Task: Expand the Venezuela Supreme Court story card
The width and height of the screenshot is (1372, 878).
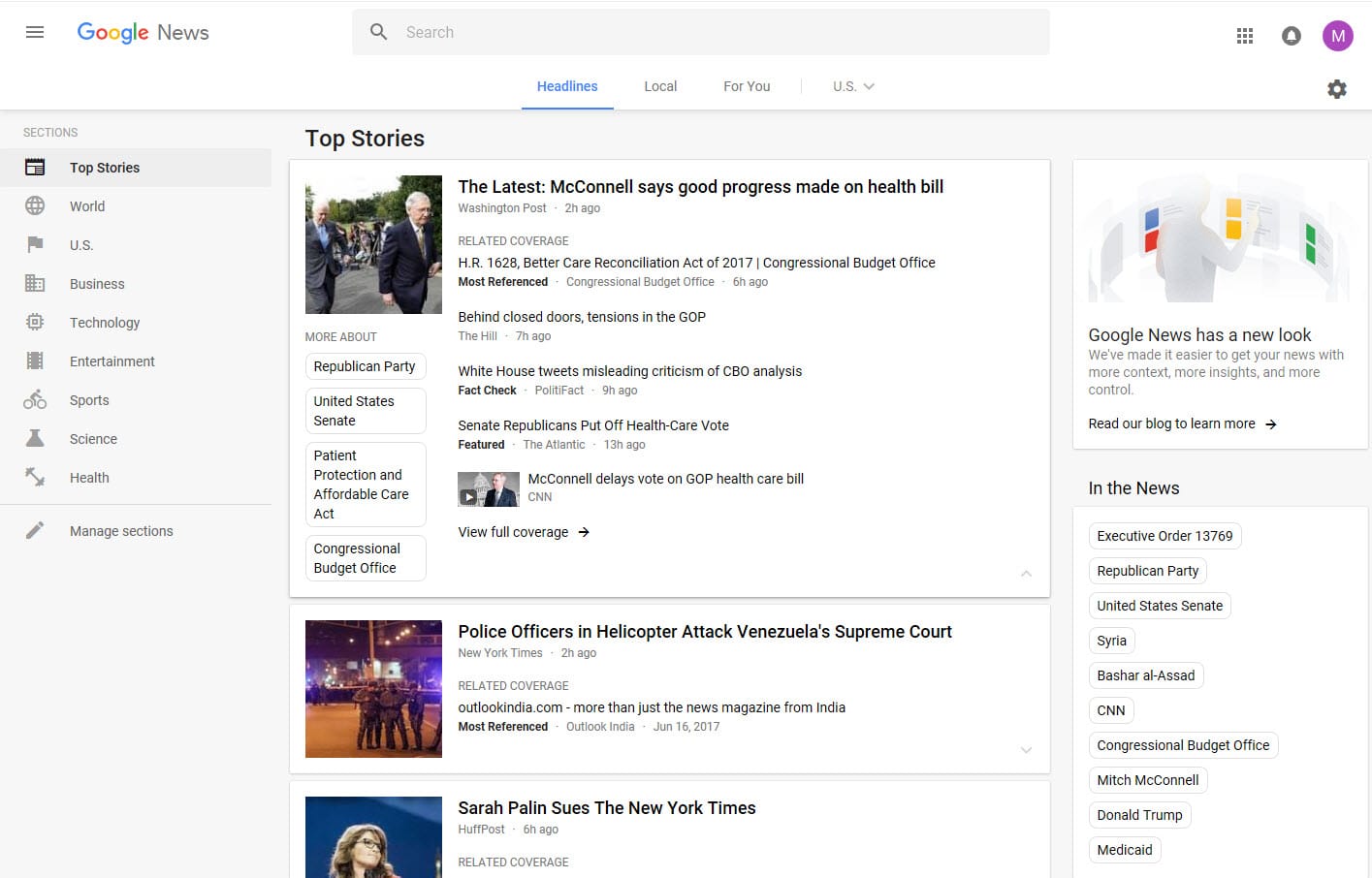Action: [1026, 750]
